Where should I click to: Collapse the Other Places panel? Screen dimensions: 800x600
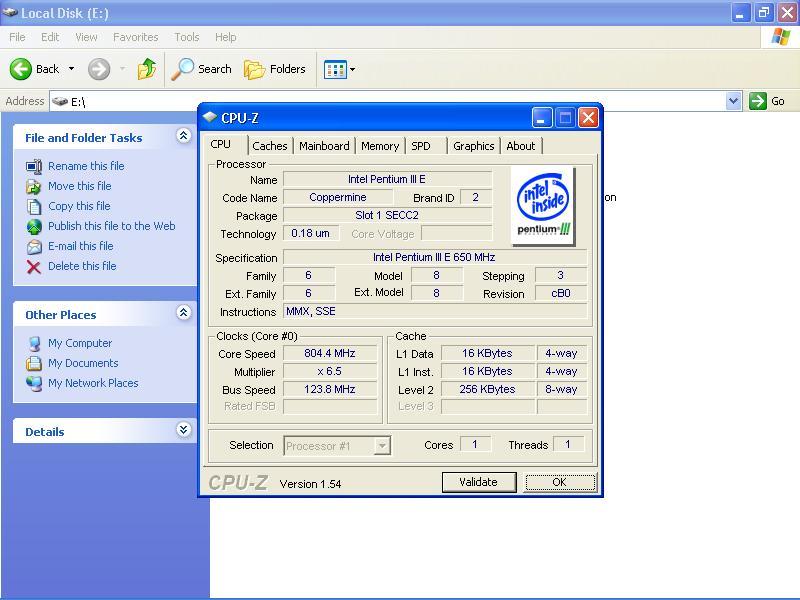pos(184,312)
